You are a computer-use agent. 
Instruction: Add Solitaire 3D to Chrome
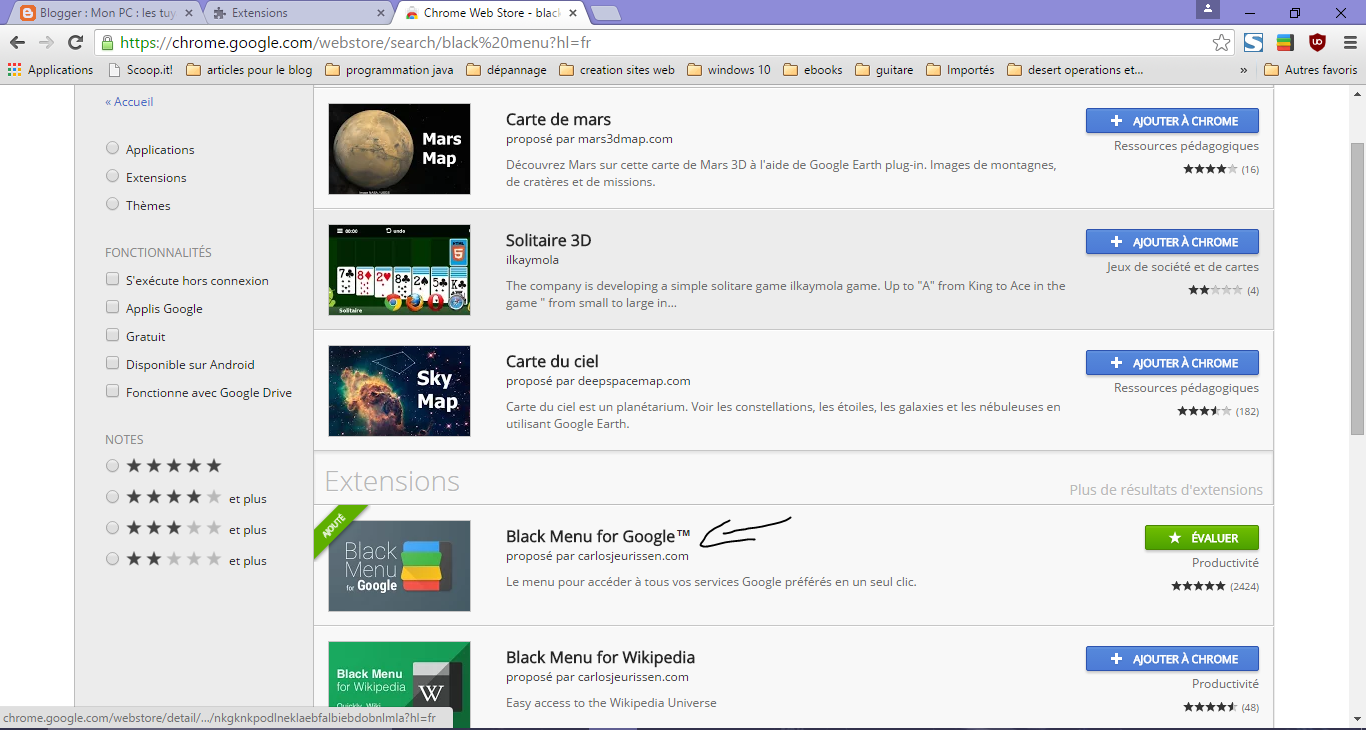pos(1172,242)
